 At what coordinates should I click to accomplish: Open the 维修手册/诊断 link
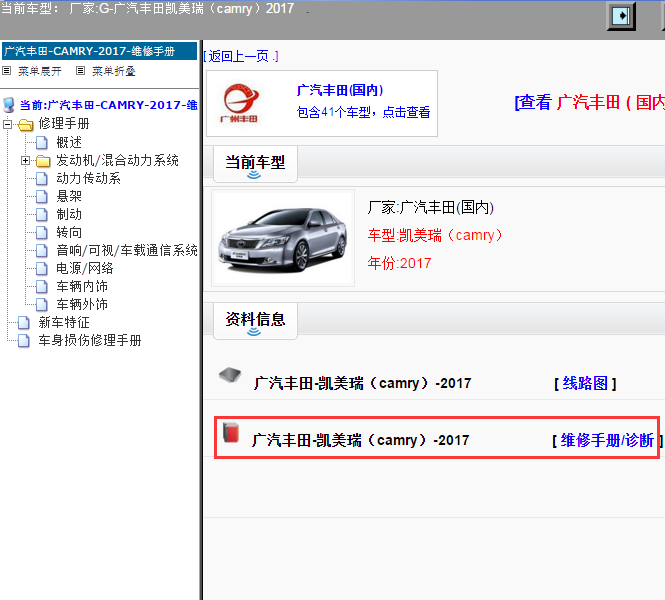[x=607, y=440]
